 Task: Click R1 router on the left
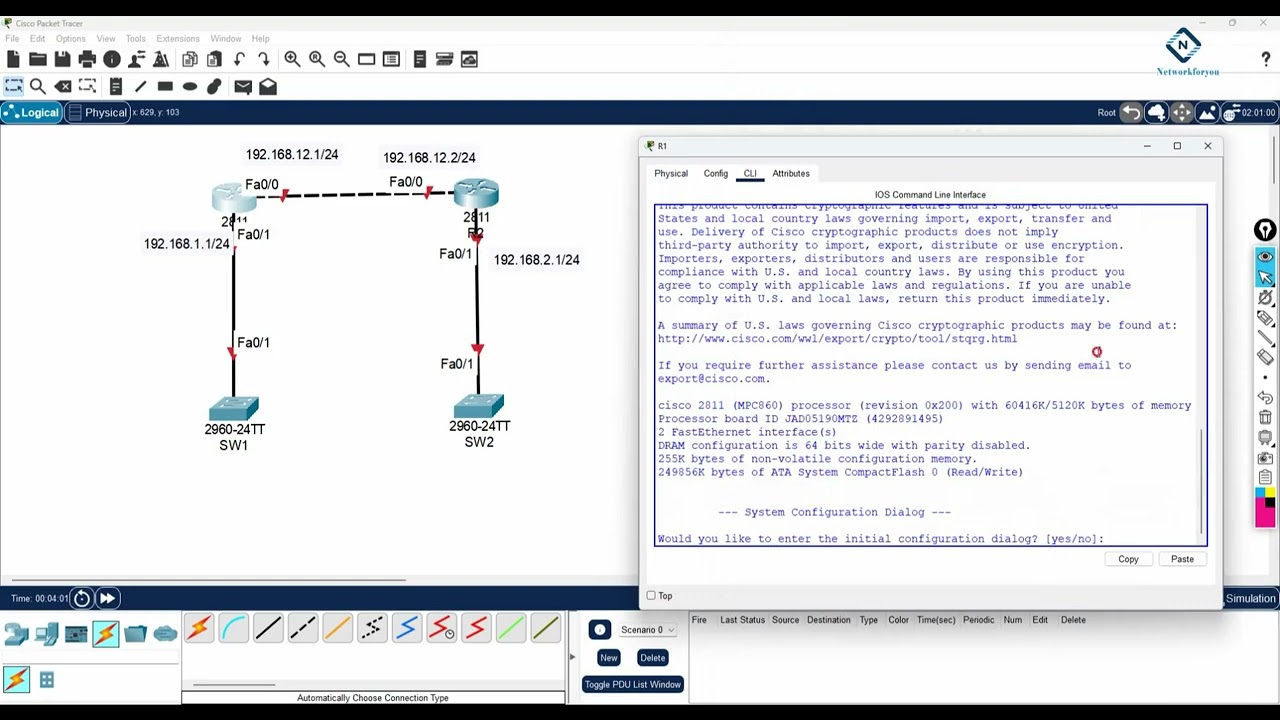coord(234,197)
